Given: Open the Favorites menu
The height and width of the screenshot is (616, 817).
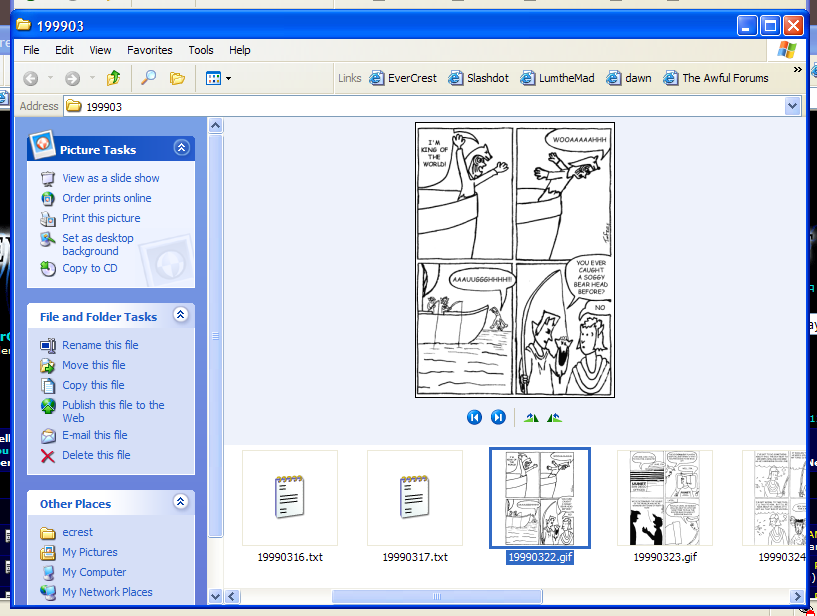Looking at the screenshot, I should [150, 50].
